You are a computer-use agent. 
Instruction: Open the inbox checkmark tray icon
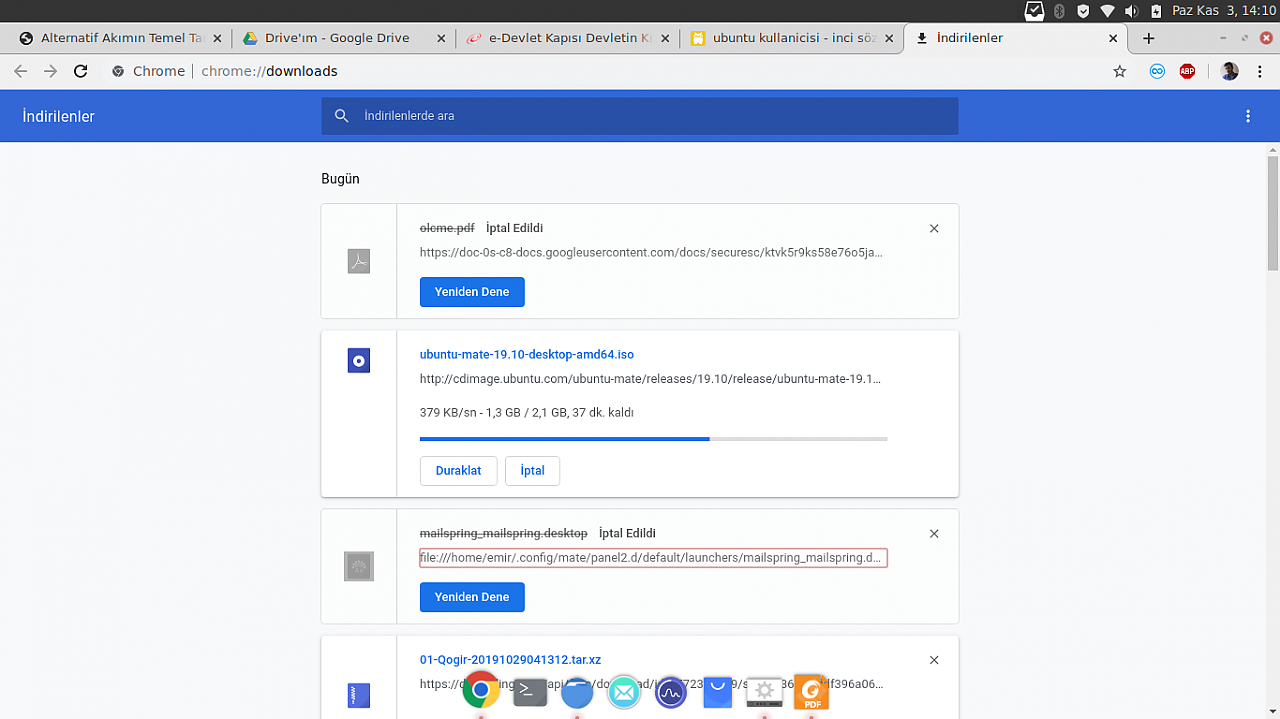point(1035,11)
